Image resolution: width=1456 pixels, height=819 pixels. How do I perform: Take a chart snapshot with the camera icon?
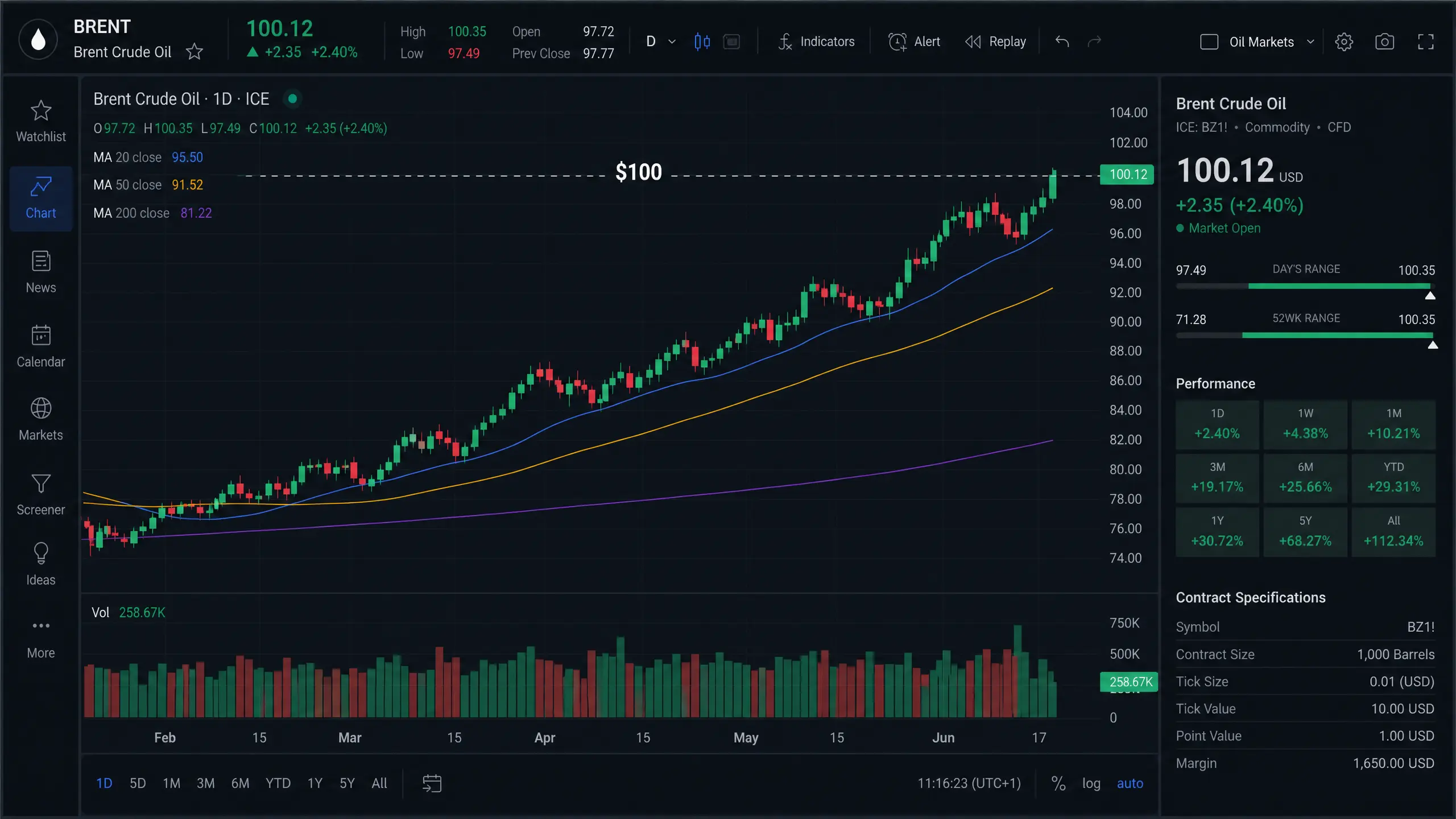pyautogui.click(x=1384, y=42)
